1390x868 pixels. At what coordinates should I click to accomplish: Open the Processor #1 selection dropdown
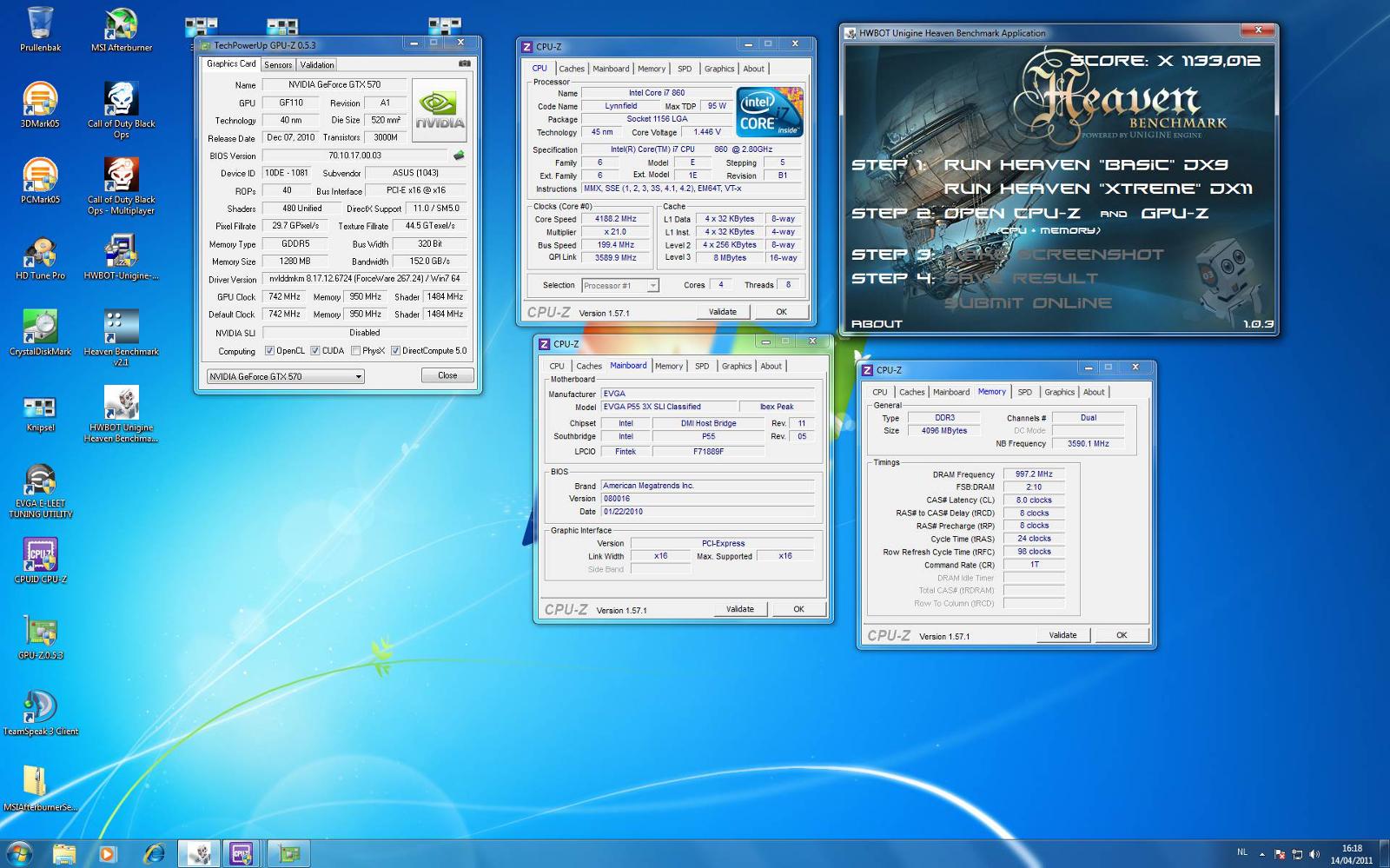tap(620, 285)
